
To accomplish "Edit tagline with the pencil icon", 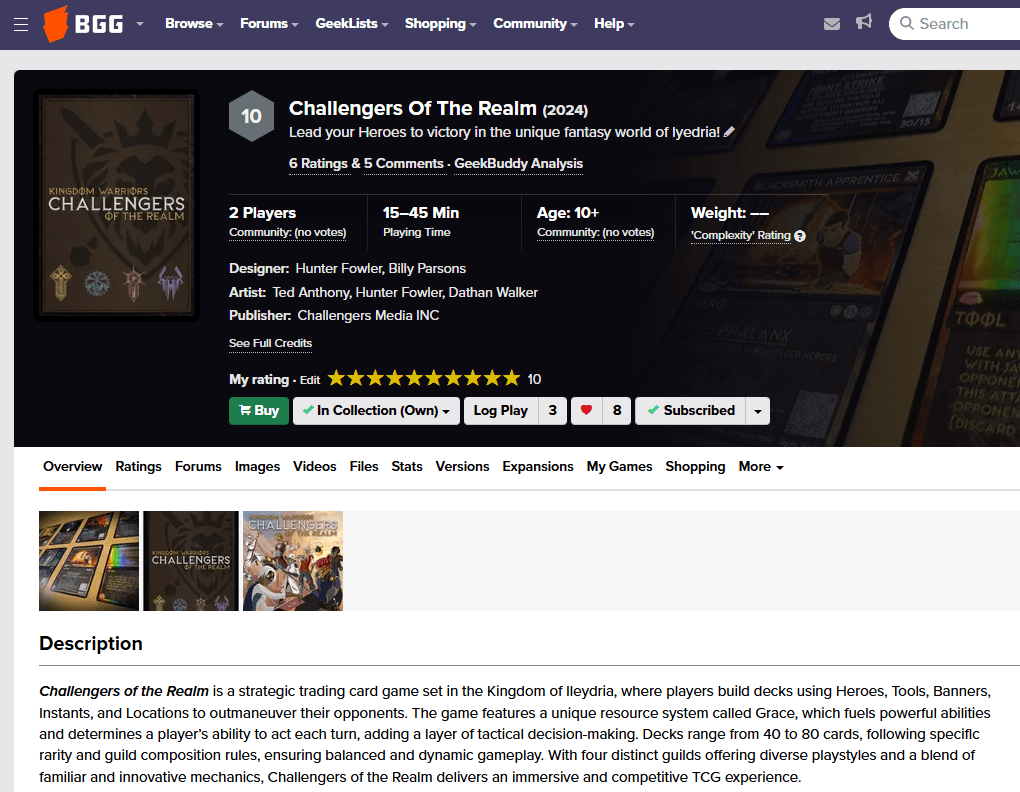I will (x=729, y=132).
